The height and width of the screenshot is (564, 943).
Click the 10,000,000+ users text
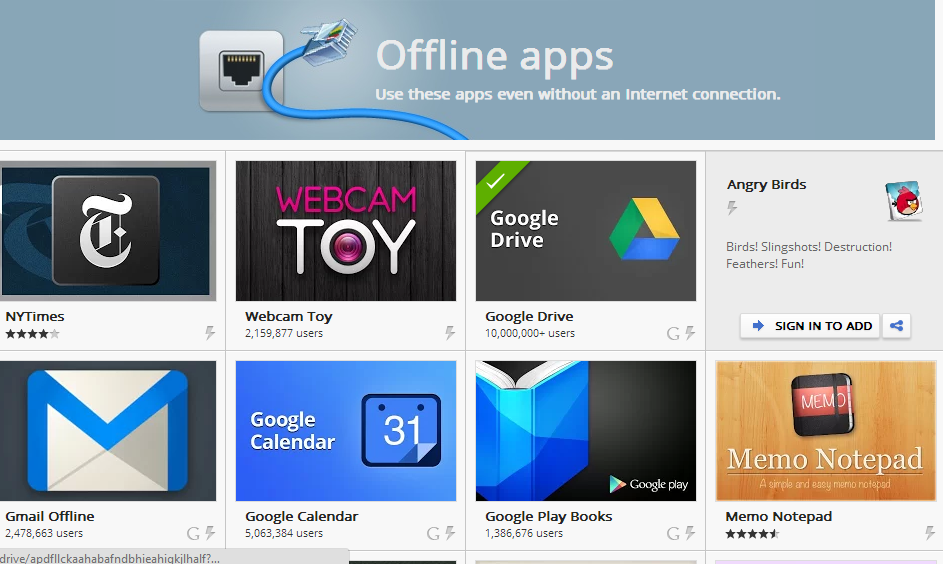tap(530, 333)
